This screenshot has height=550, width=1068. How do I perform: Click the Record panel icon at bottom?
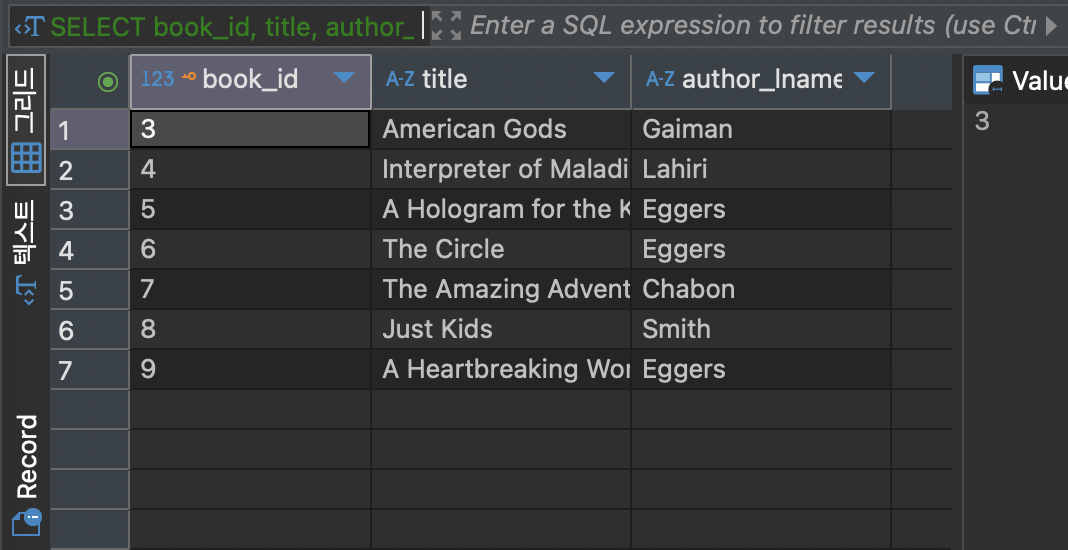(27, 523)
